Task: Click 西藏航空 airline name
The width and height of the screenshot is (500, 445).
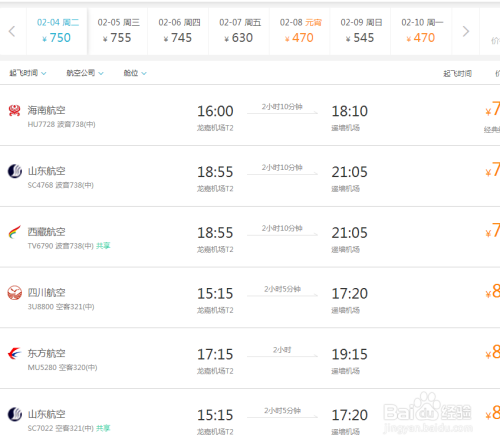Action: [x=46, y=232]
